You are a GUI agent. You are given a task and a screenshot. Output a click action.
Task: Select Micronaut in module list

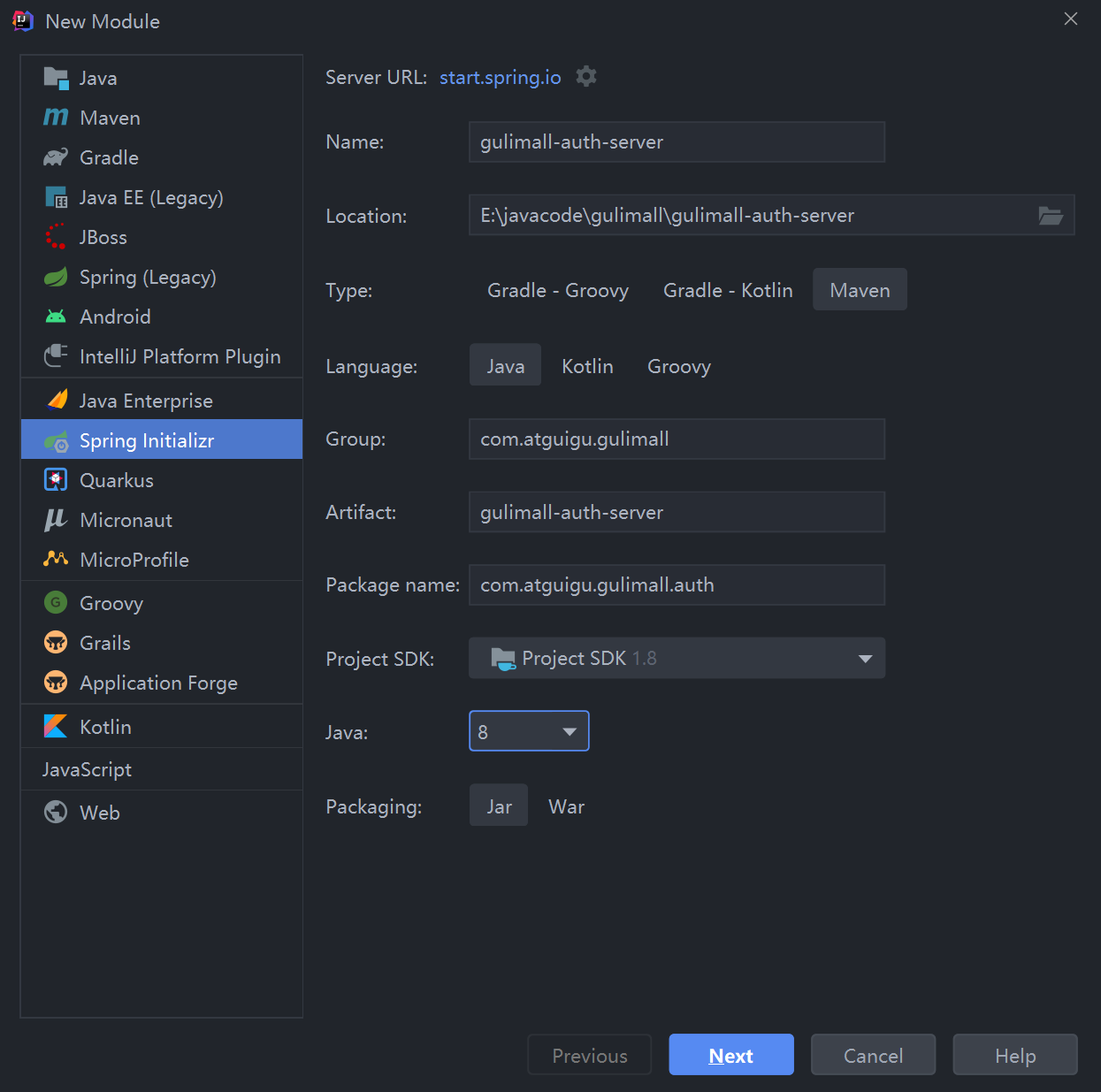click(162, 520)
